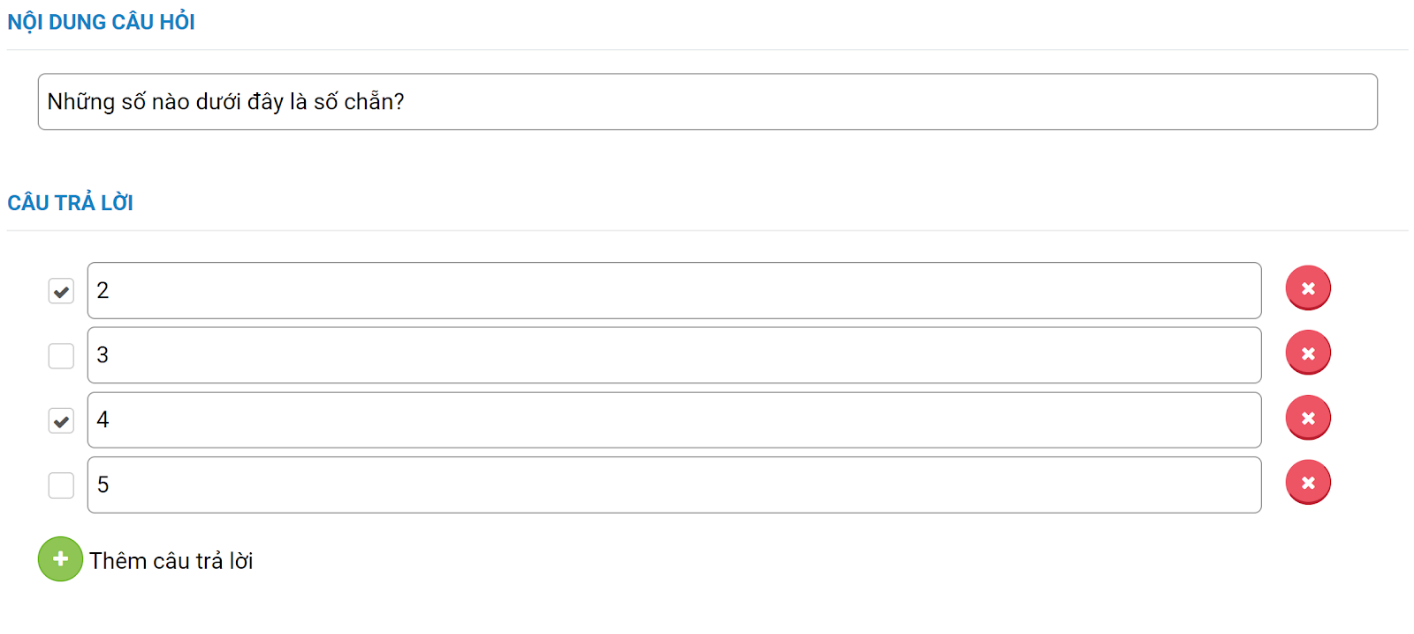Click the red delete icon for answer 2

coord(1308,289)
